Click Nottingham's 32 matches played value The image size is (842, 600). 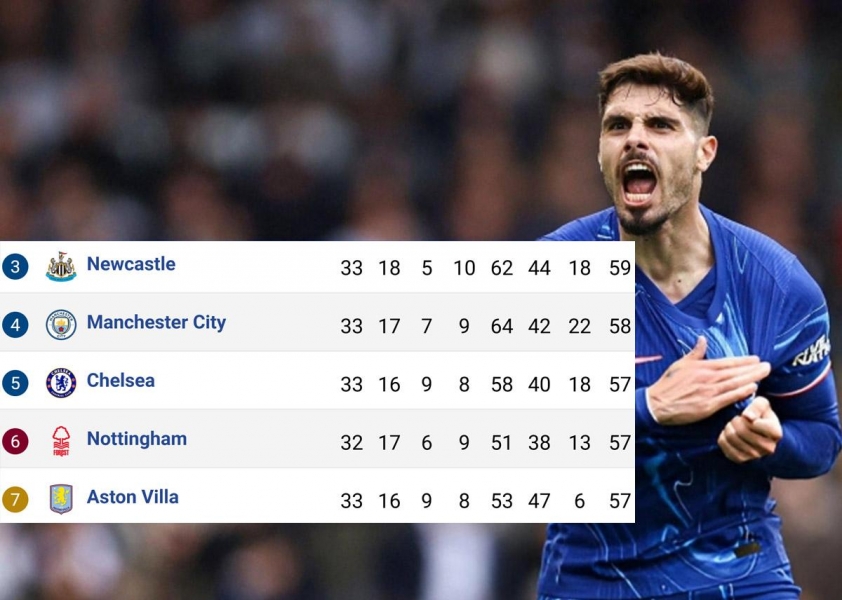coord(351,443)
